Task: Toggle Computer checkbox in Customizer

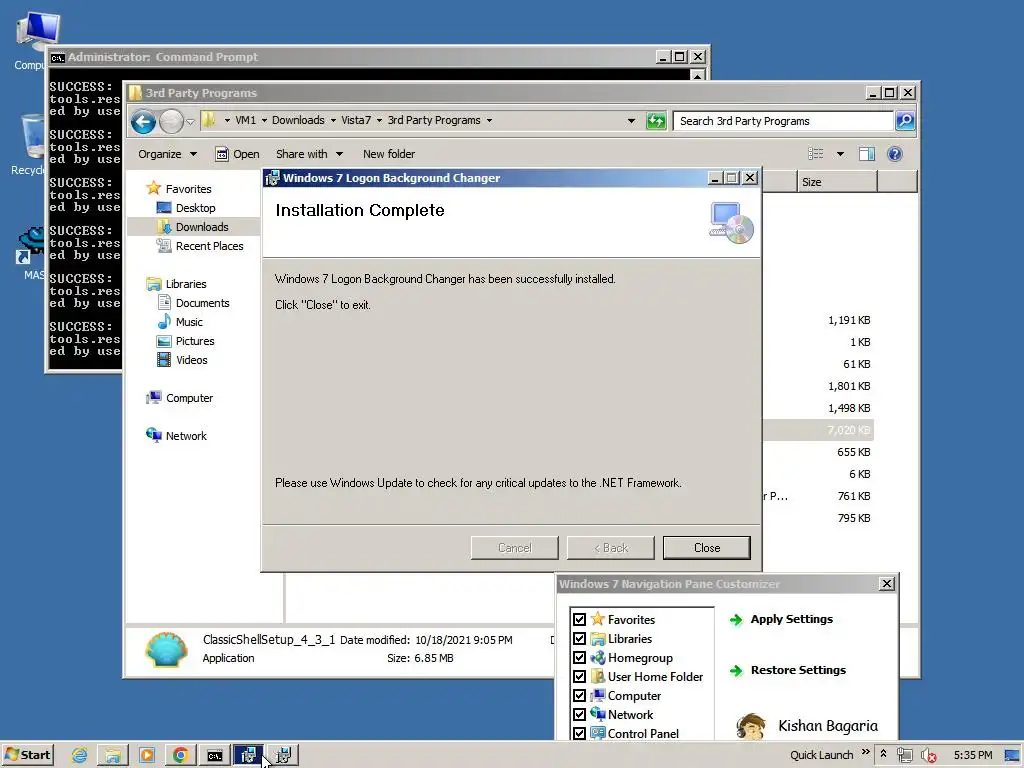Action: click(x=579, y=696)
